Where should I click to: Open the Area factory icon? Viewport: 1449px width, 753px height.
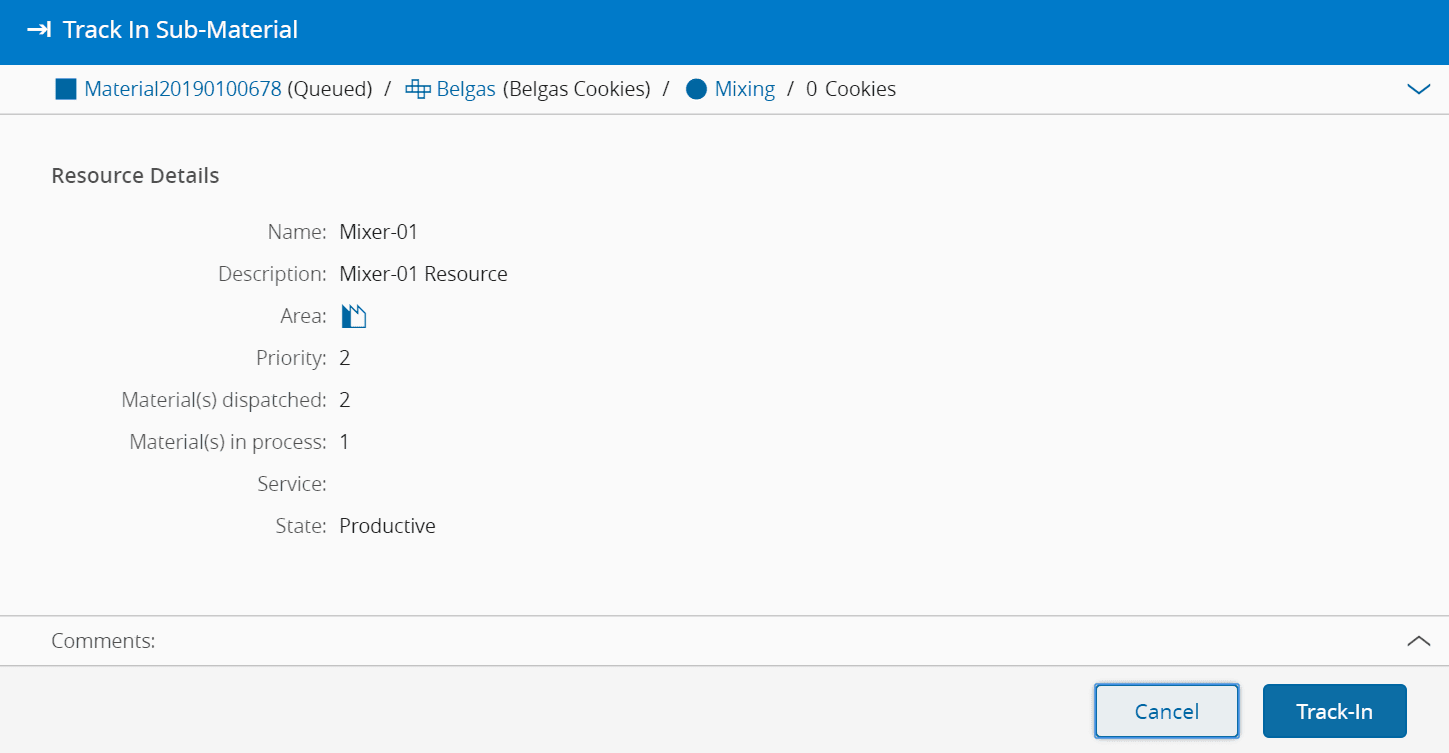354,317
